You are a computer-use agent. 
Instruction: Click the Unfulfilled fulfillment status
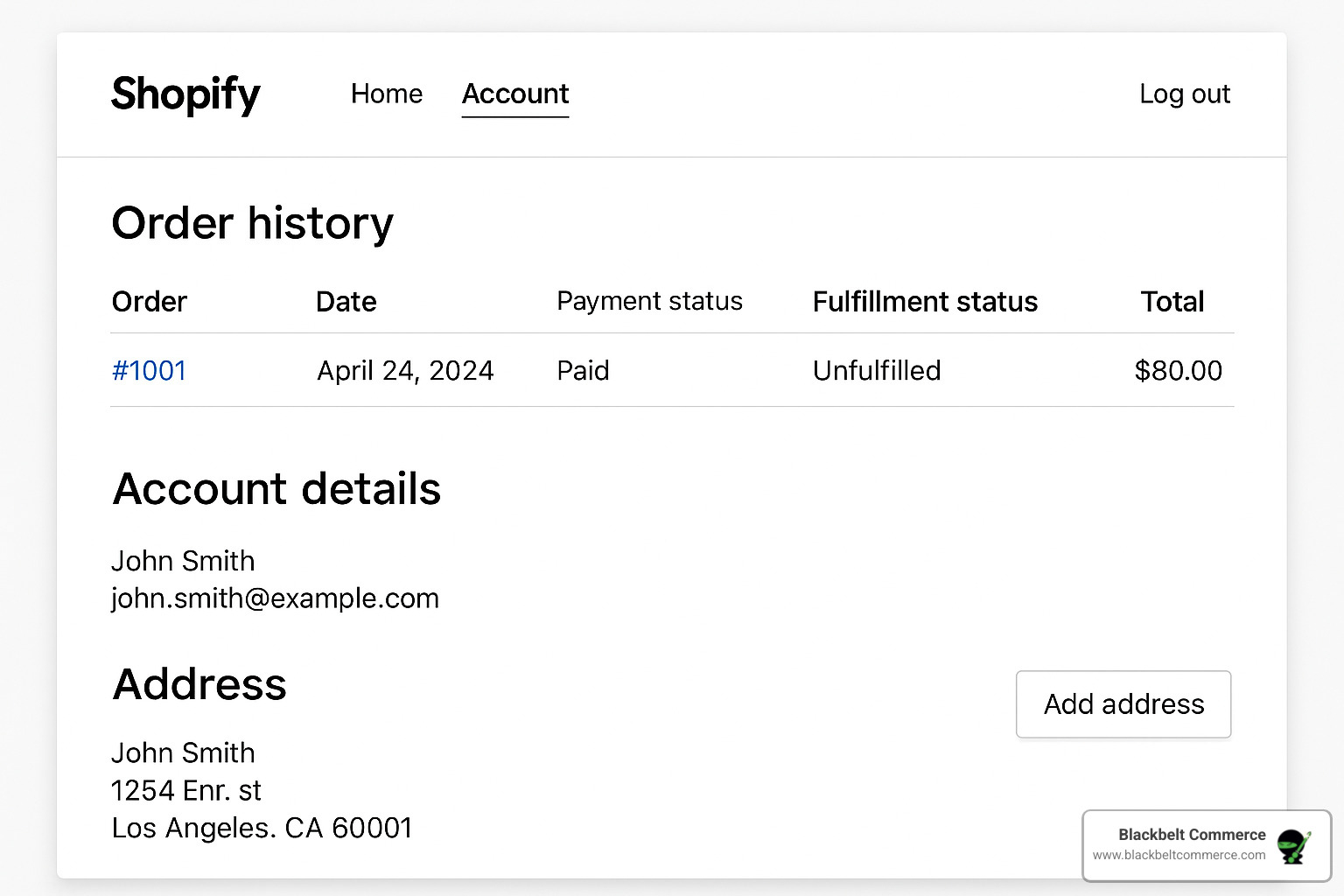(877, 371)
